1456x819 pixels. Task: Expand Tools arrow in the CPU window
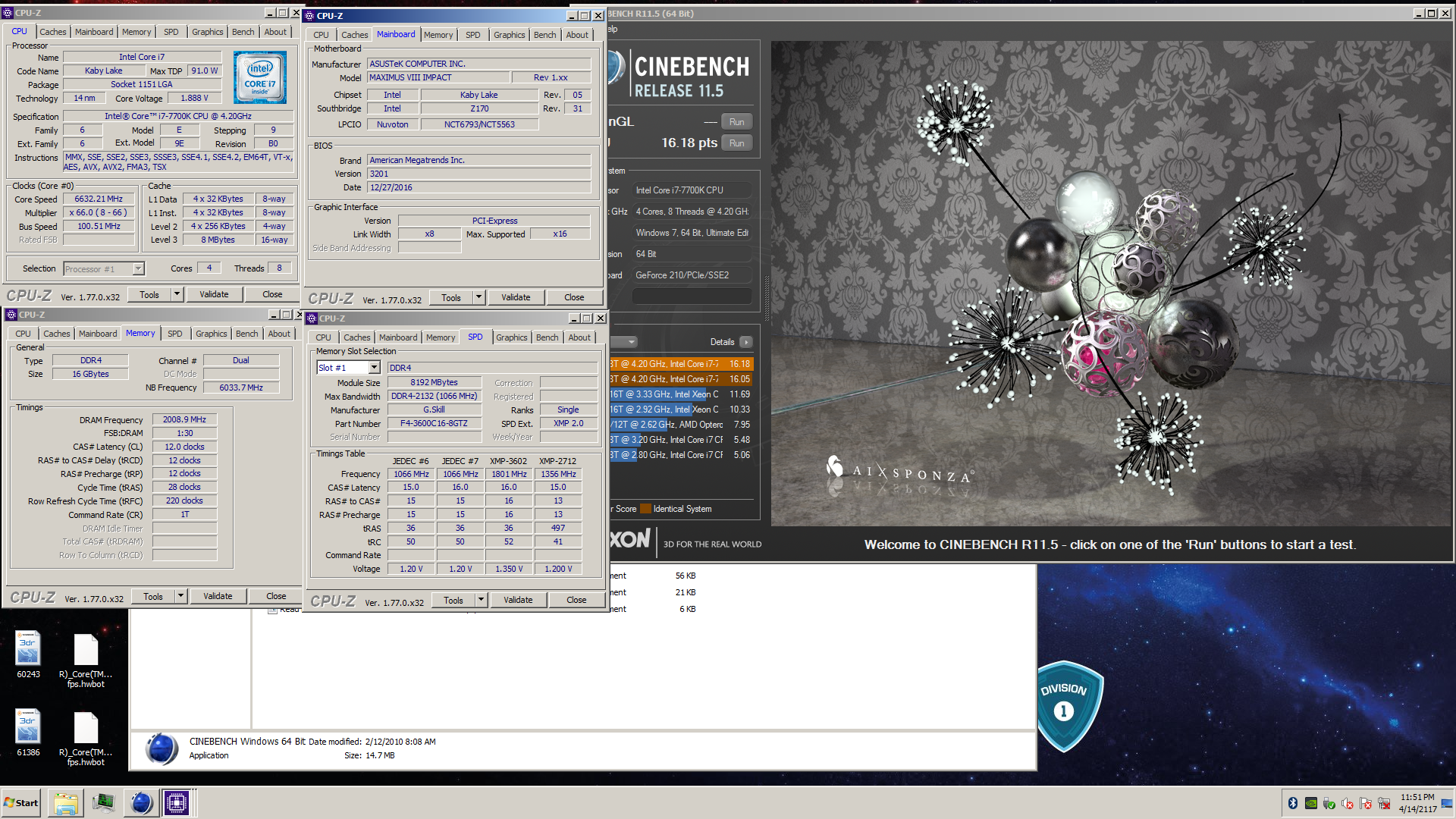(x=177, y=294)
